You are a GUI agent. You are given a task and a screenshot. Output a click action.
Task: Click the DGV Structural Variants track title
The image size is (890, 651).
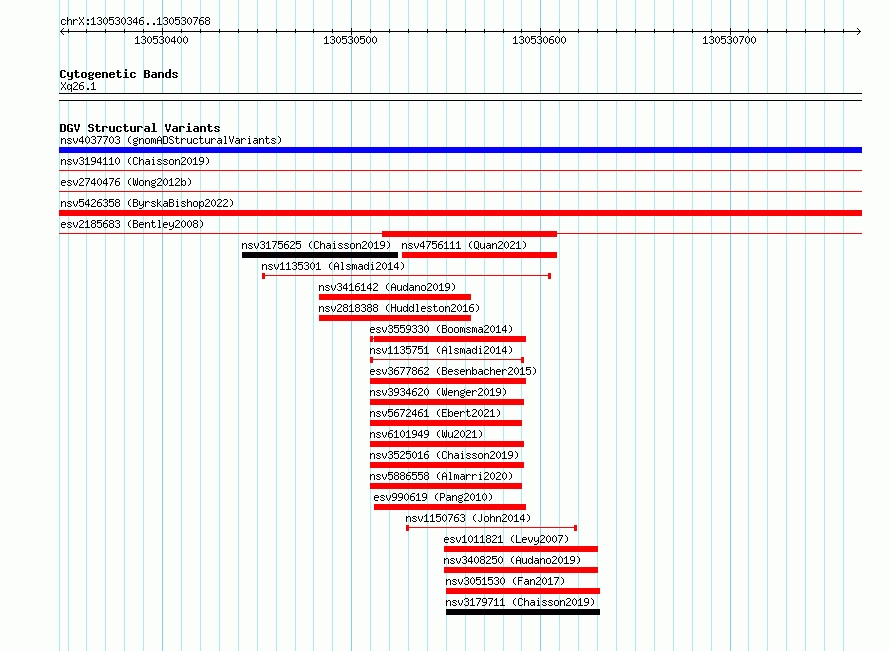140,128
